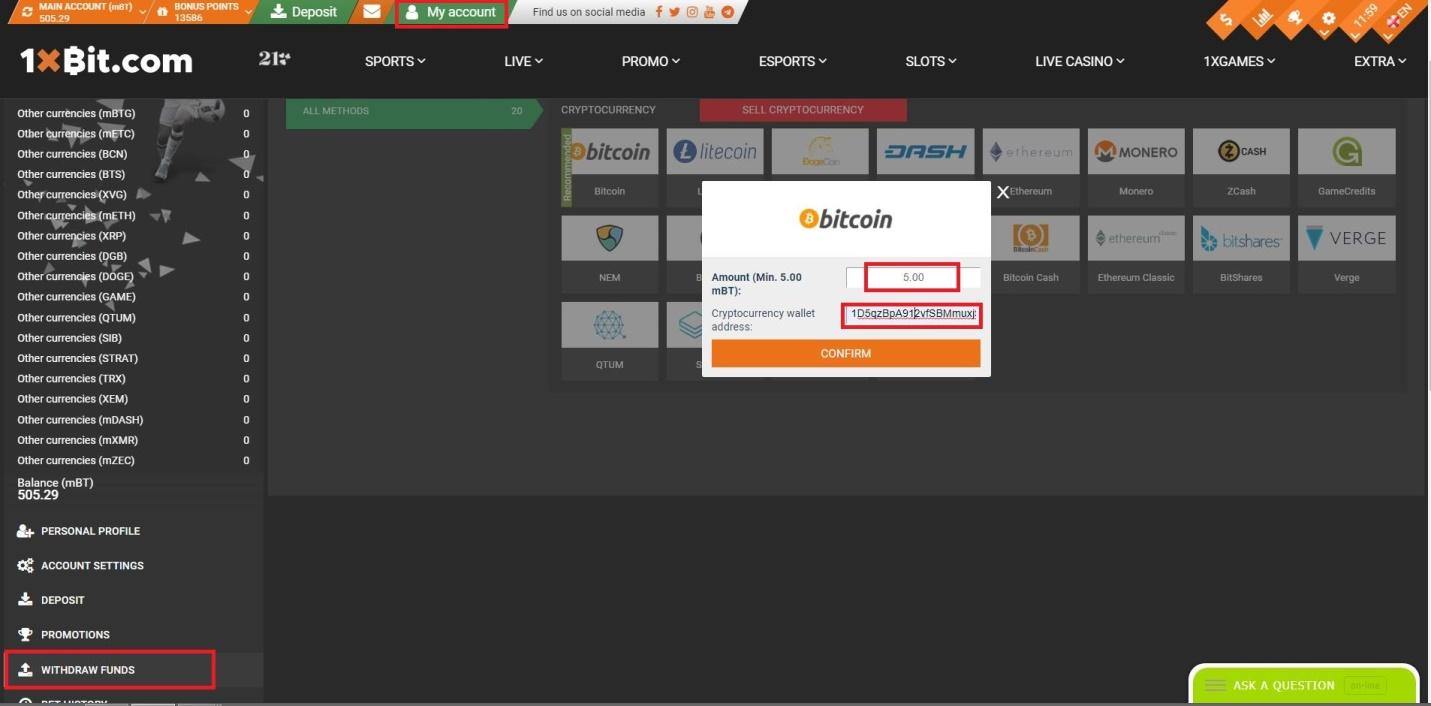Screen dimensions: 1431x706
Task: Click the refresh icon beside Main Account
Action: pyautogui.click(x=26, y=12)
